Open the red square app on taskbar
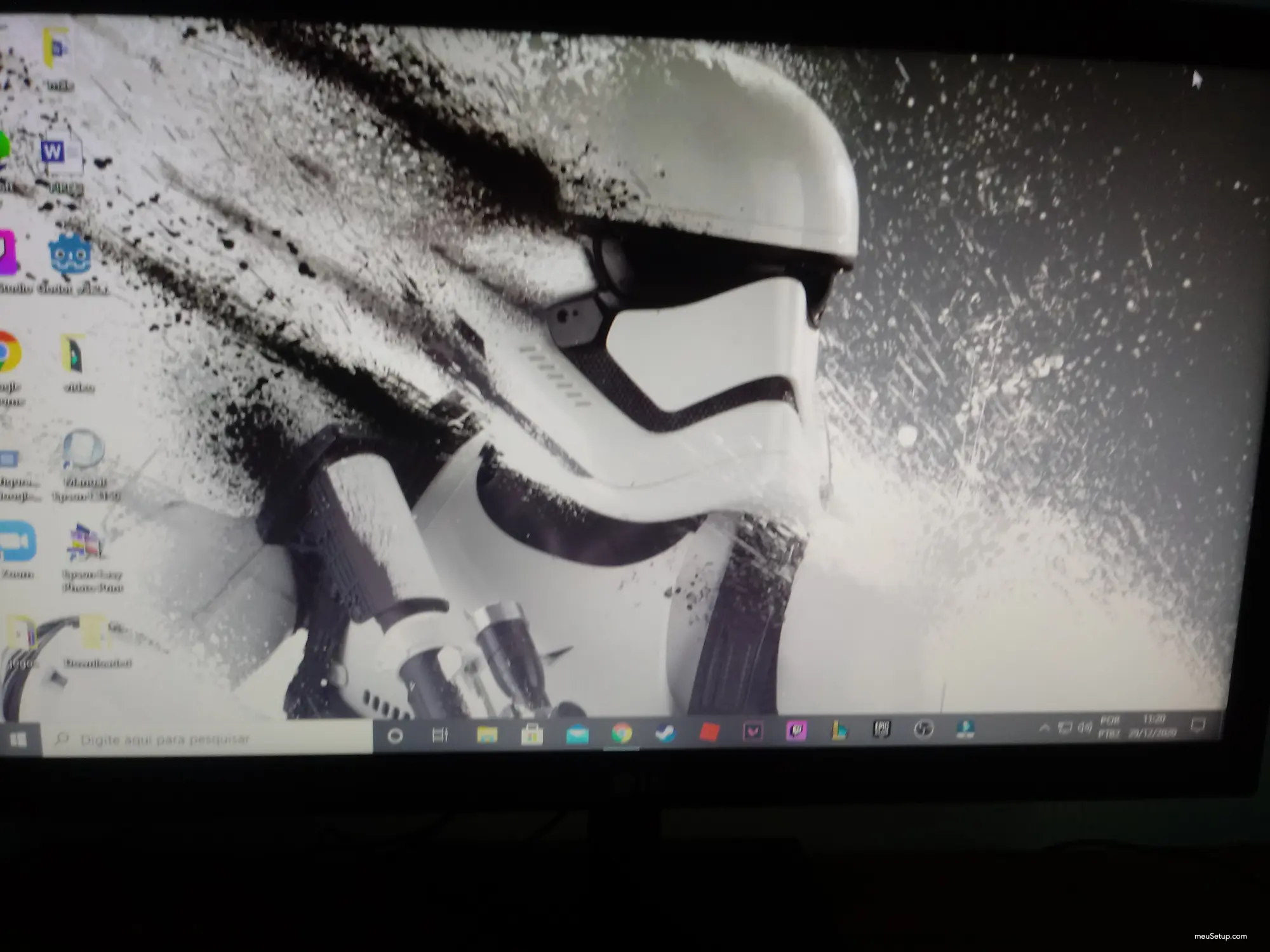 coord(709,733)
